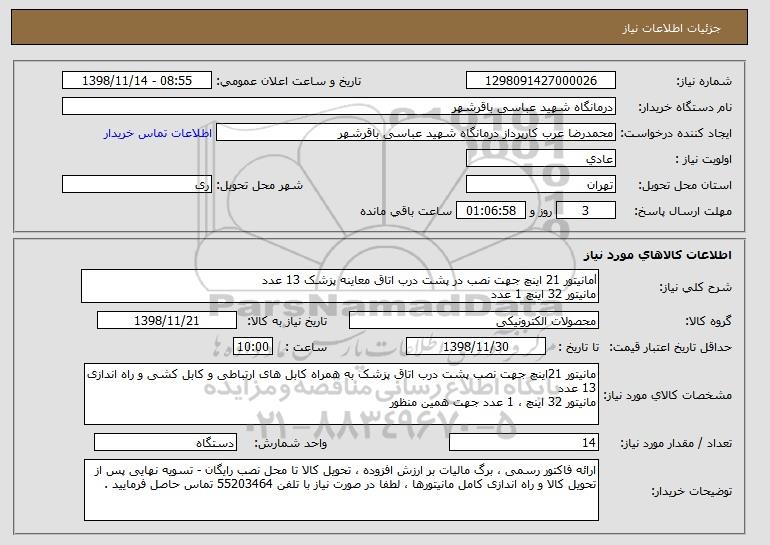
Task: Click the need date field 1398/11/21
Action: [x=167, y=321]
